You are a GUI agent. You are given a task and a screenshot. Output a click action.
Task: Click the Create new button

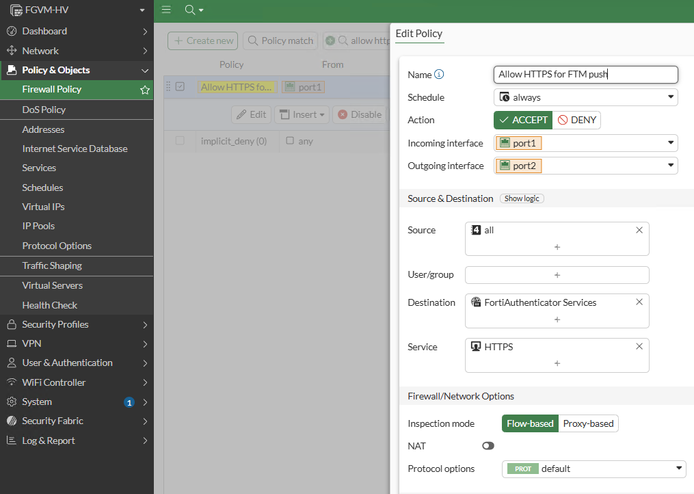tap(203, 41)
